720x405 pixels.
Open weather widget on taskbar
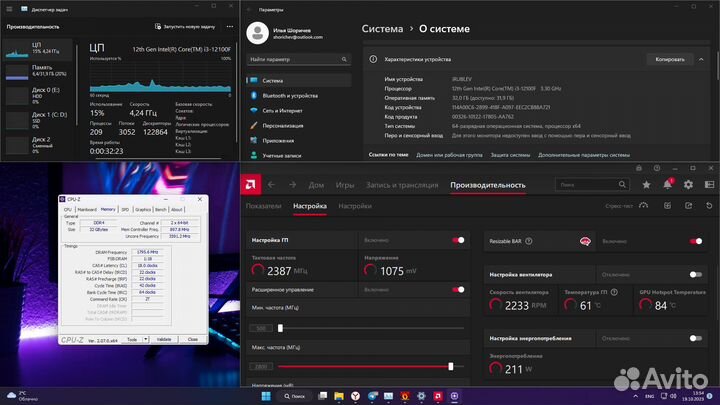pos(22,396)
